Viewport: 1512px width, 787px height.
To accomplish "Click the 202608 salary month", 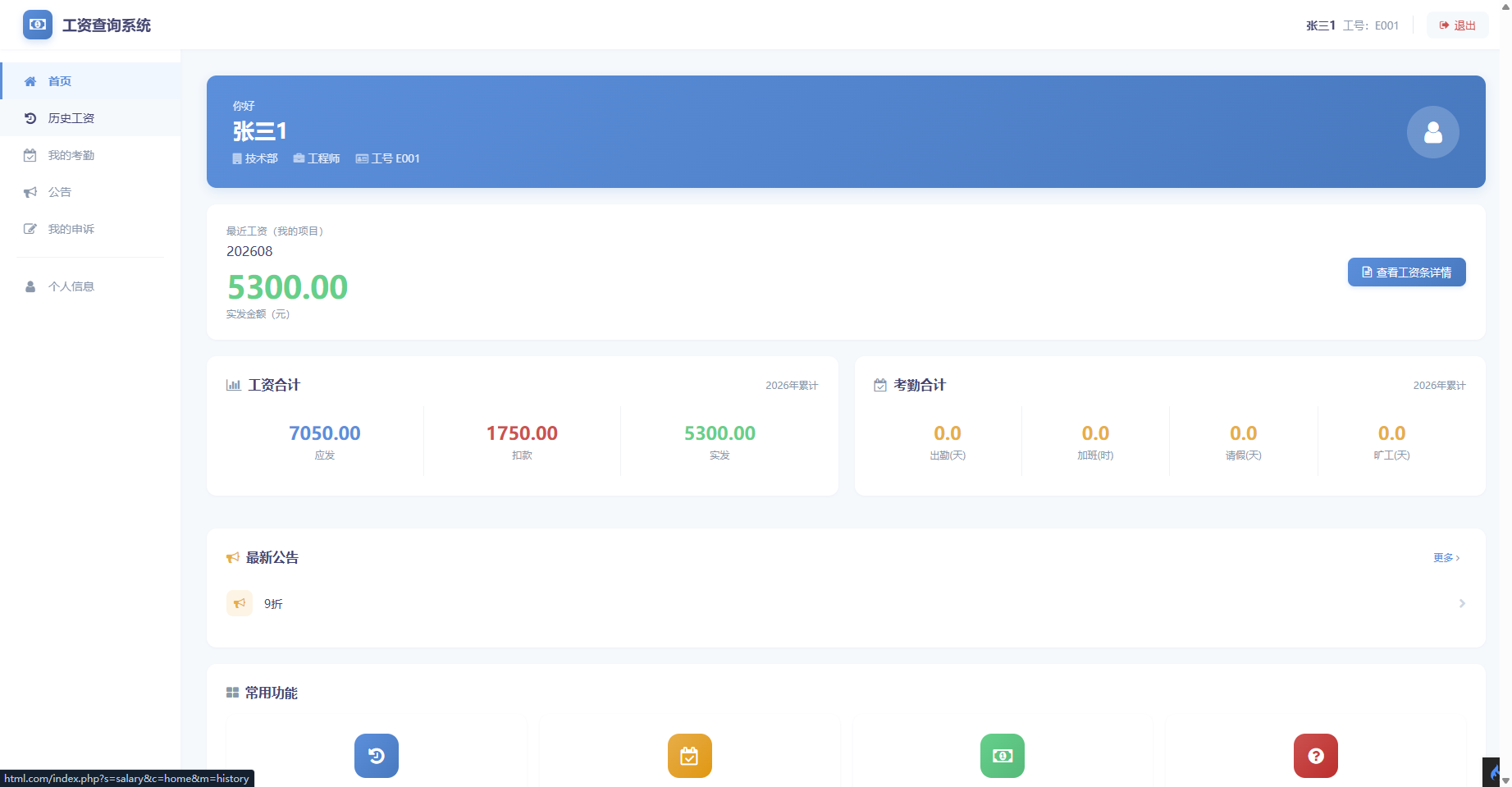I will point(249,251).
